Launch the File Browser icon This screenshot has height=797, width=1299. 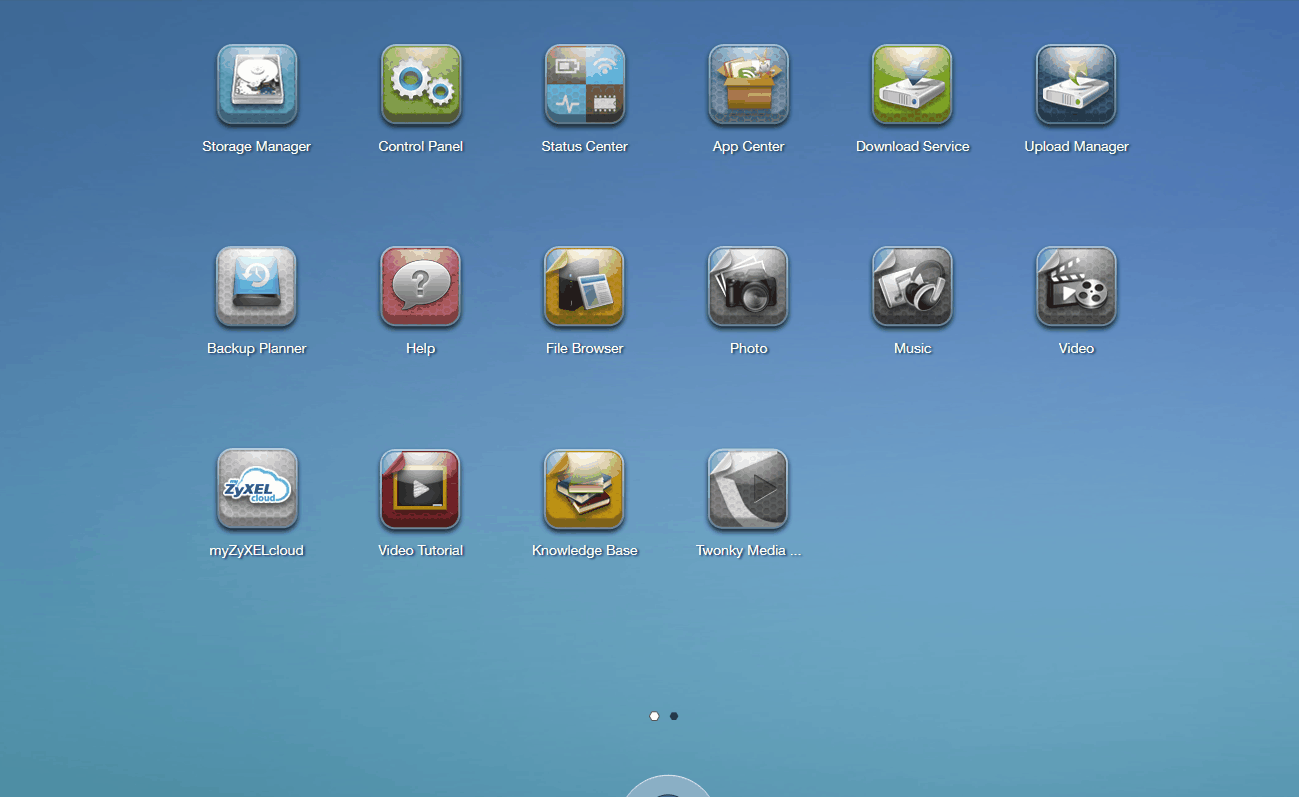coord(584,286)
